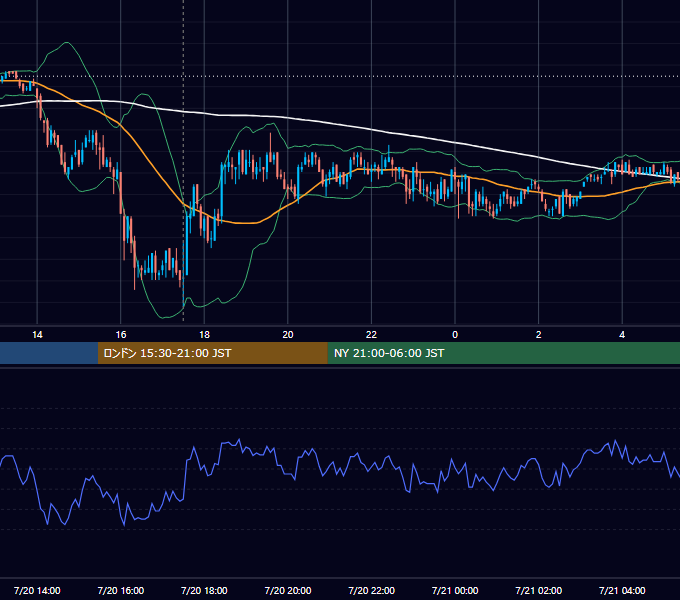Viewport: 680px width, 600px height.
Task: Click the 7/20 22:00 time label
Action: [x=372, y=590]
